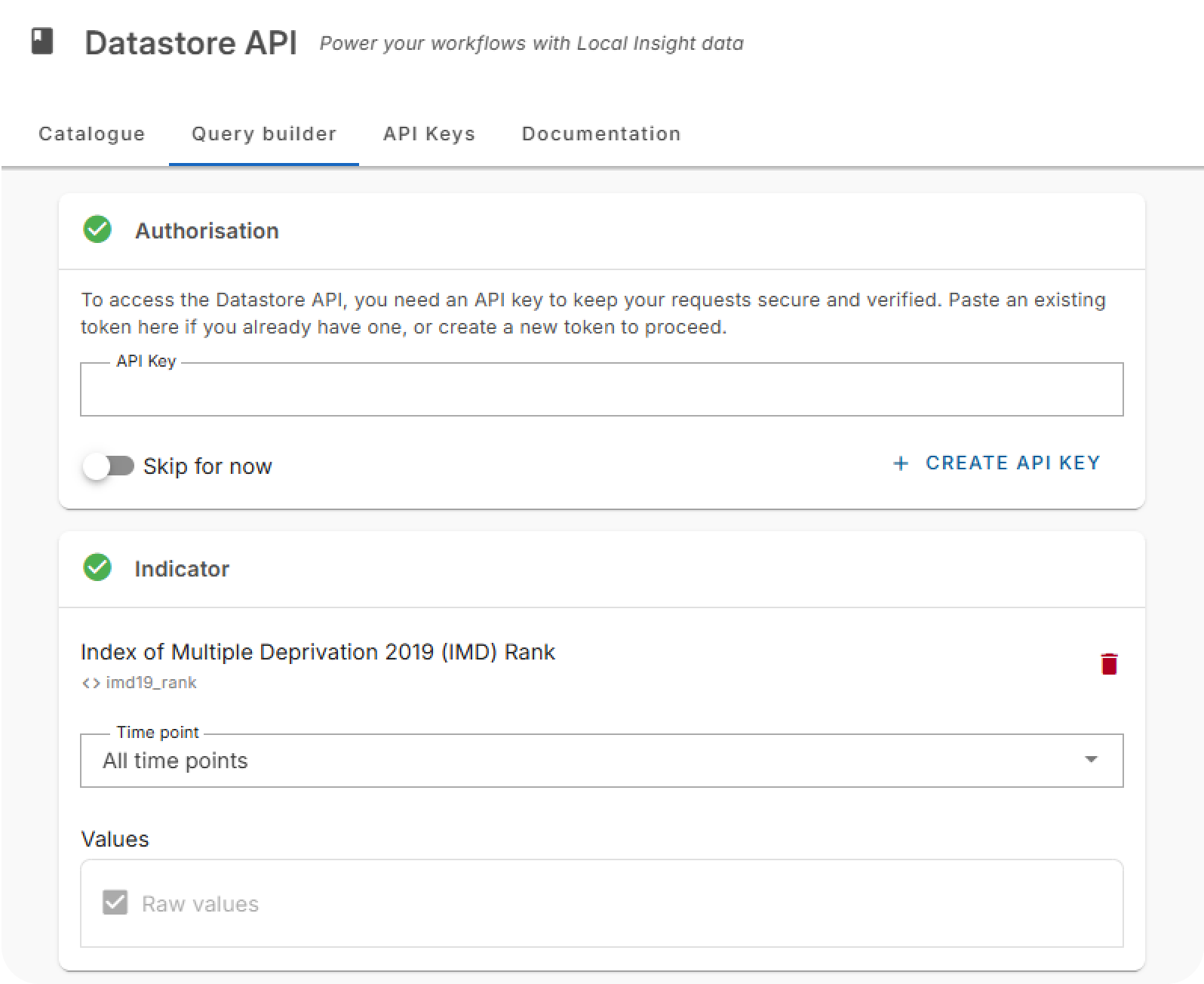Click the plus icon for Create API Key

[x=901, y=463]
